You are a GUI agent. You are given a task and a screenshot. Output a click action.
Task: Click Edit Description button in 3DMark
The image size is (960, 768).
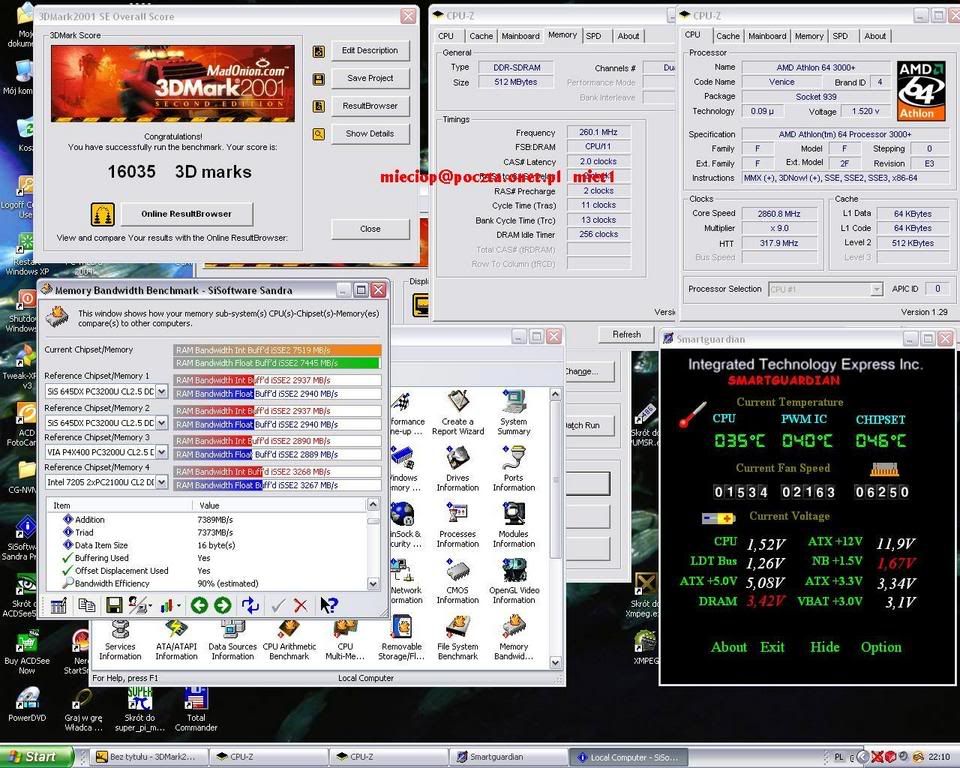pyautogui.click(x=370, y=51)
